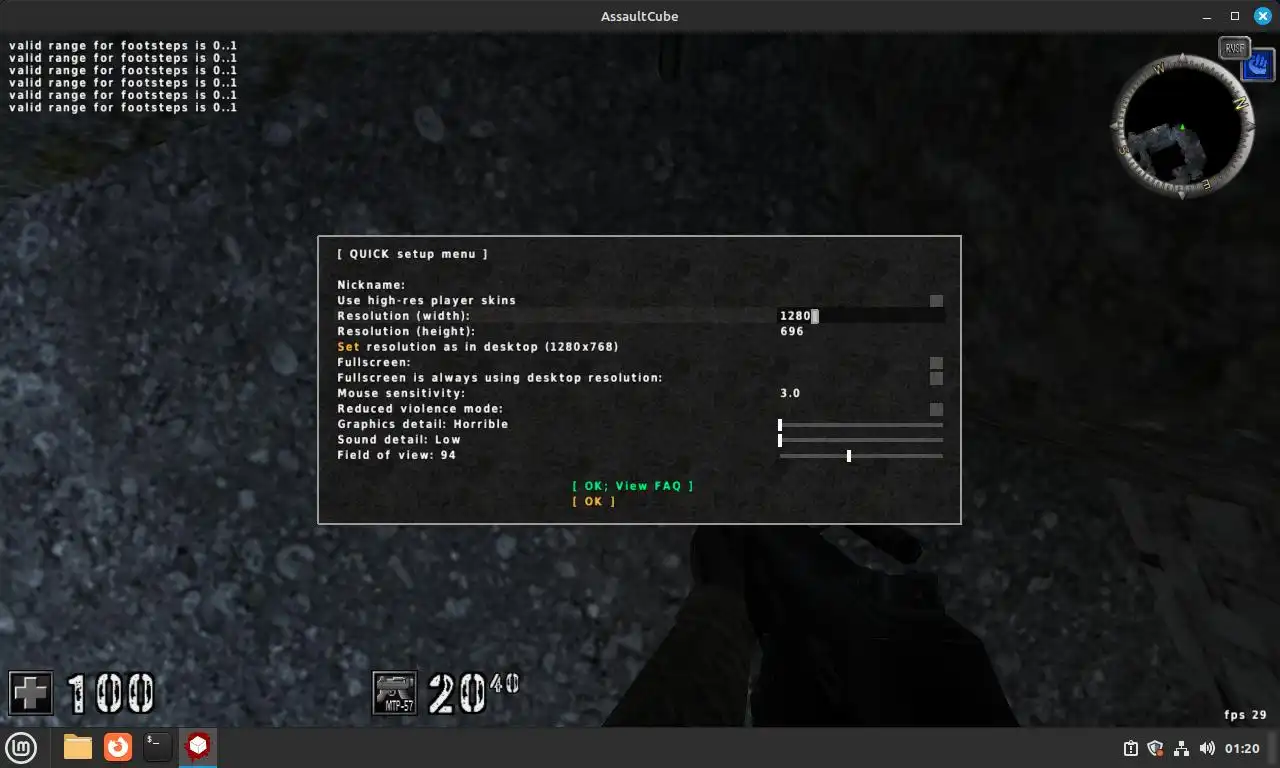1280x768 pixels.
Task: Click the Mouse sensitivity value 3.0
Action: coord(790,393)
